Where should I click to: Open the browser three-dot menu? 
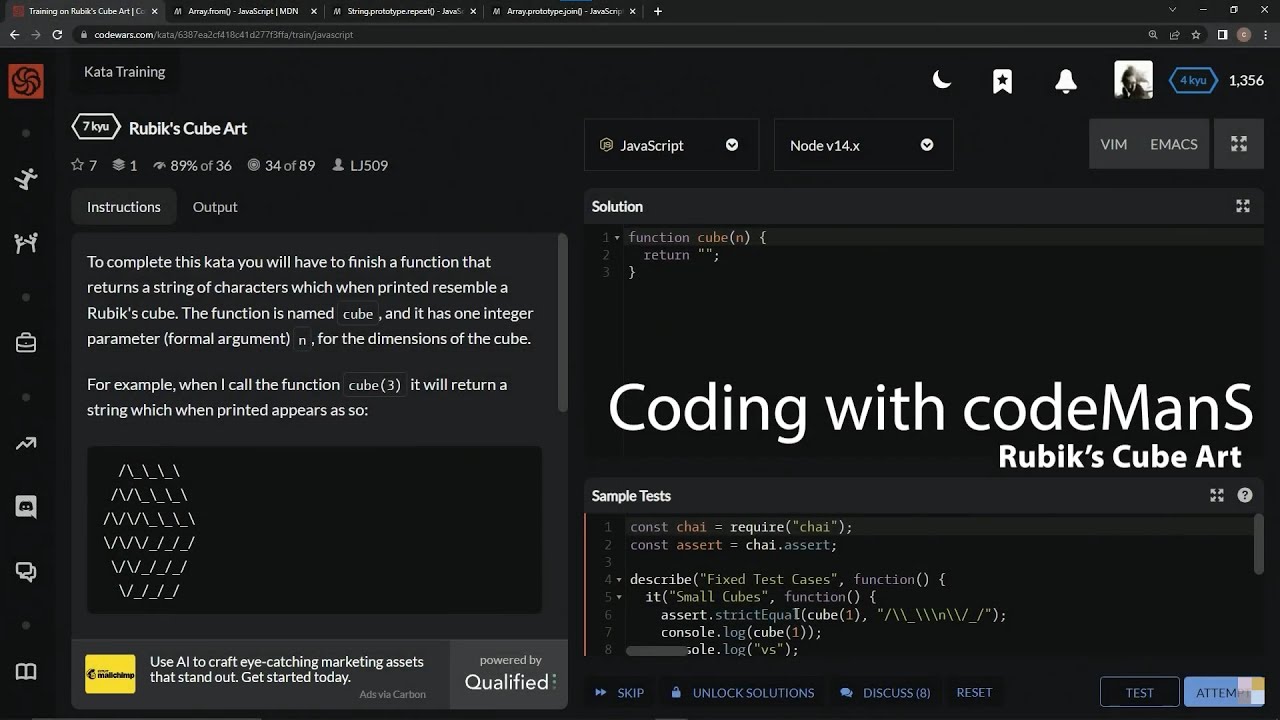coord(1266,34)
